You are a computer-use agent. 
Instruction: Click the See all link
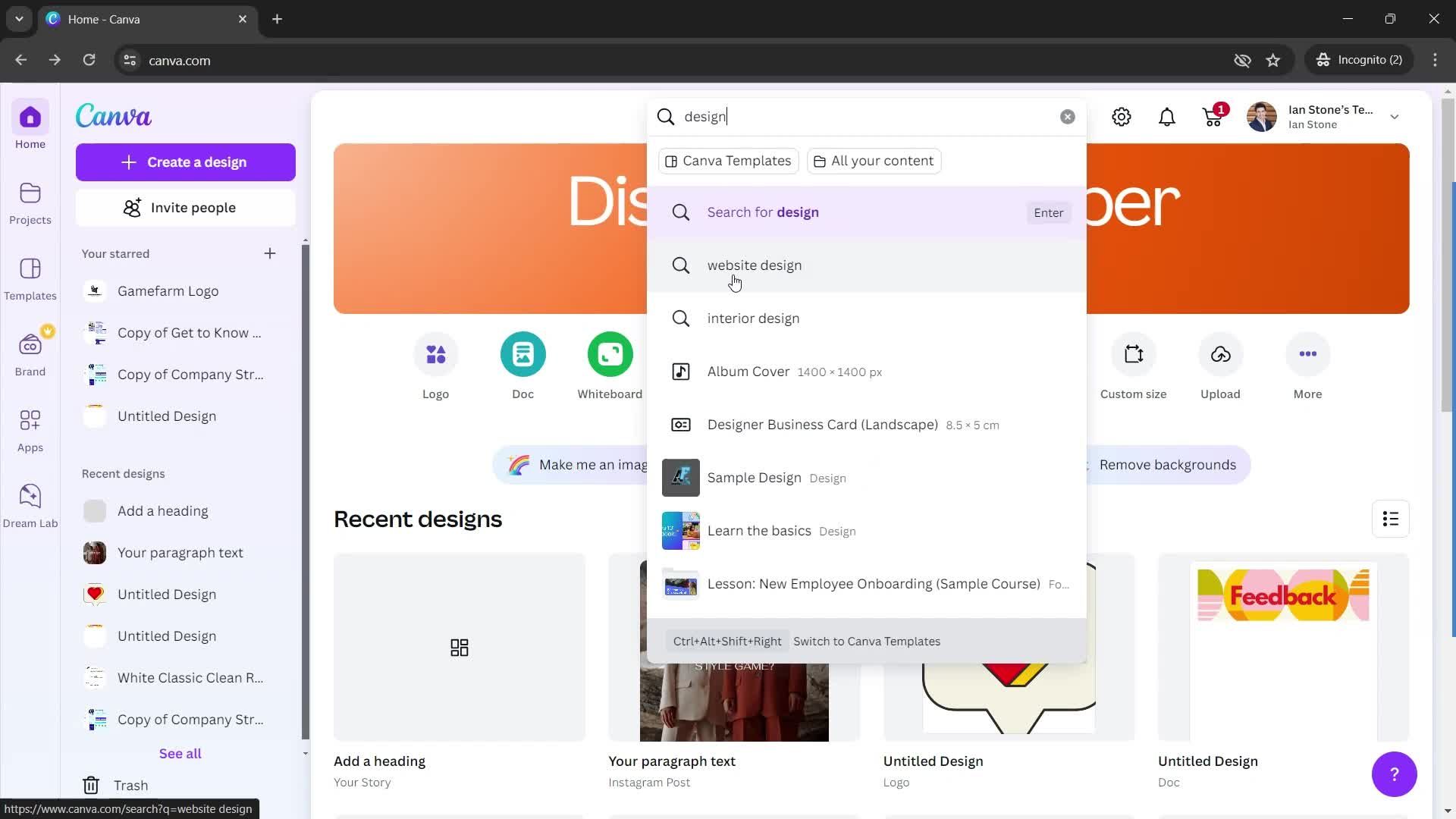180,754
